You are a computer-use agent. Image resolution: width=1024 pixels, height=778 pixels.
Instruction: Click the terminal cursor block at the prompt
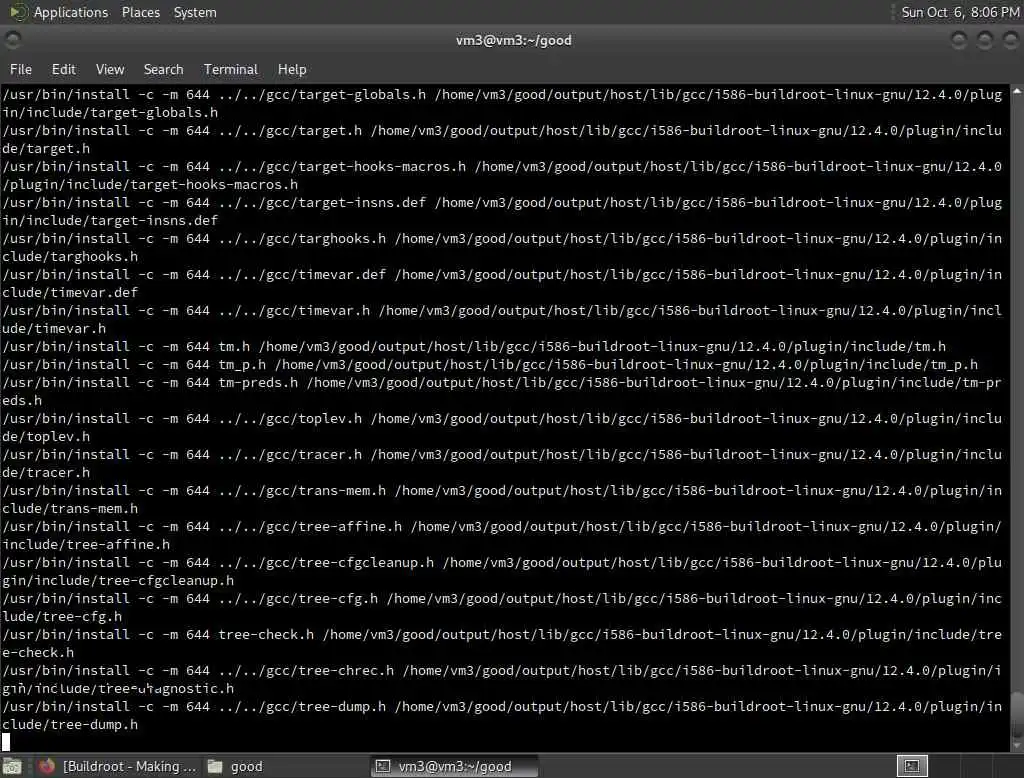tap(6, 742)
